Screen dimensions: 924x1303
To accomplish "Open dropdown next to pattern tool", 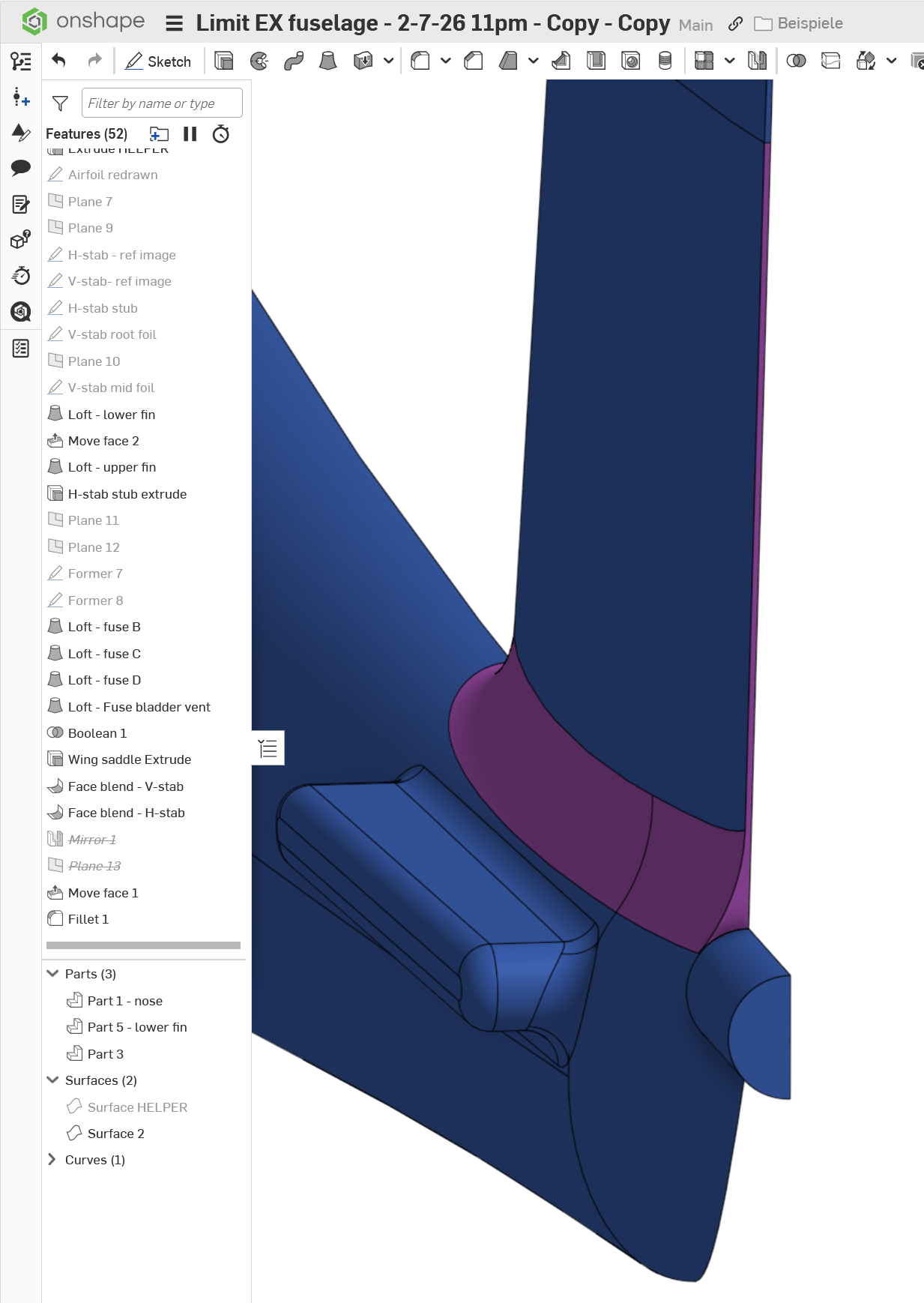I will pyautogui.click(x=729, y=61).
